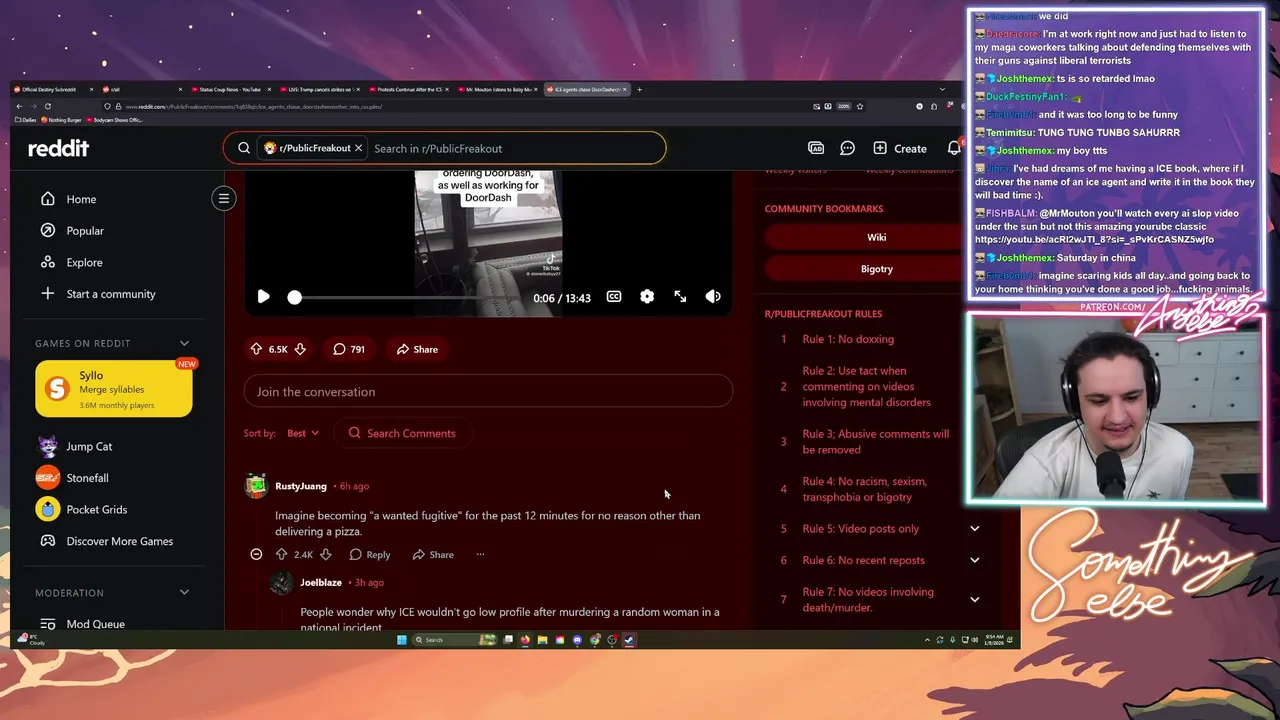This screenshot has width=1280, height=720.
Task: Switch to the Official Destiny Subreddit tab
Action: point(53,89)
